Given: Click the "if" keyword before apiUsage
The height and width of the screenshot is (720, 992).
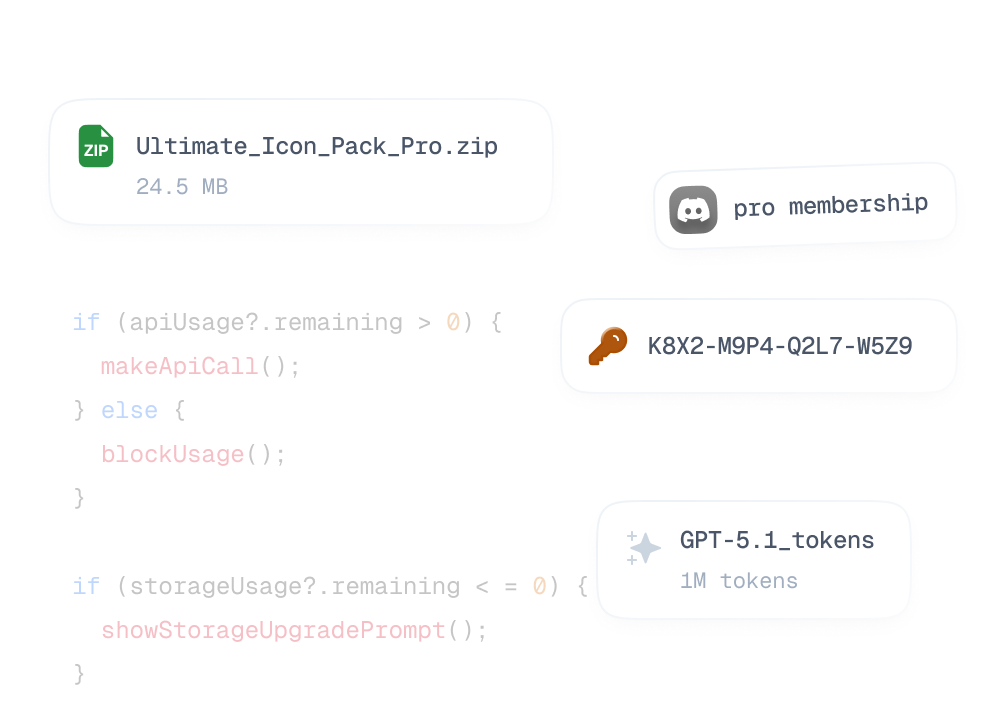Looking at the screenshot, I should 86,323.
